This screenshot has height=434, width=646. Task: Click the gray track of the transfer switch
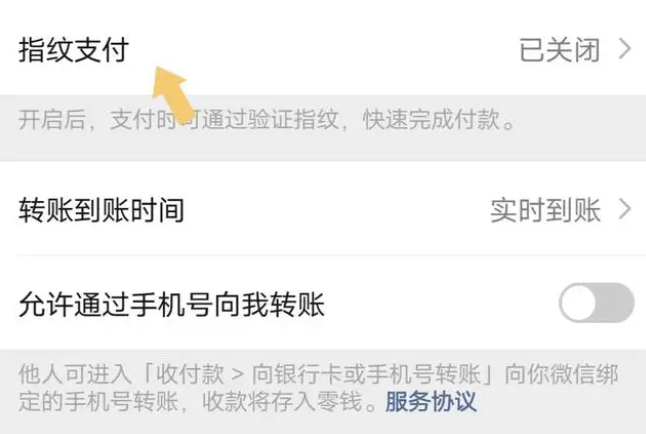[x=616, y=303]
